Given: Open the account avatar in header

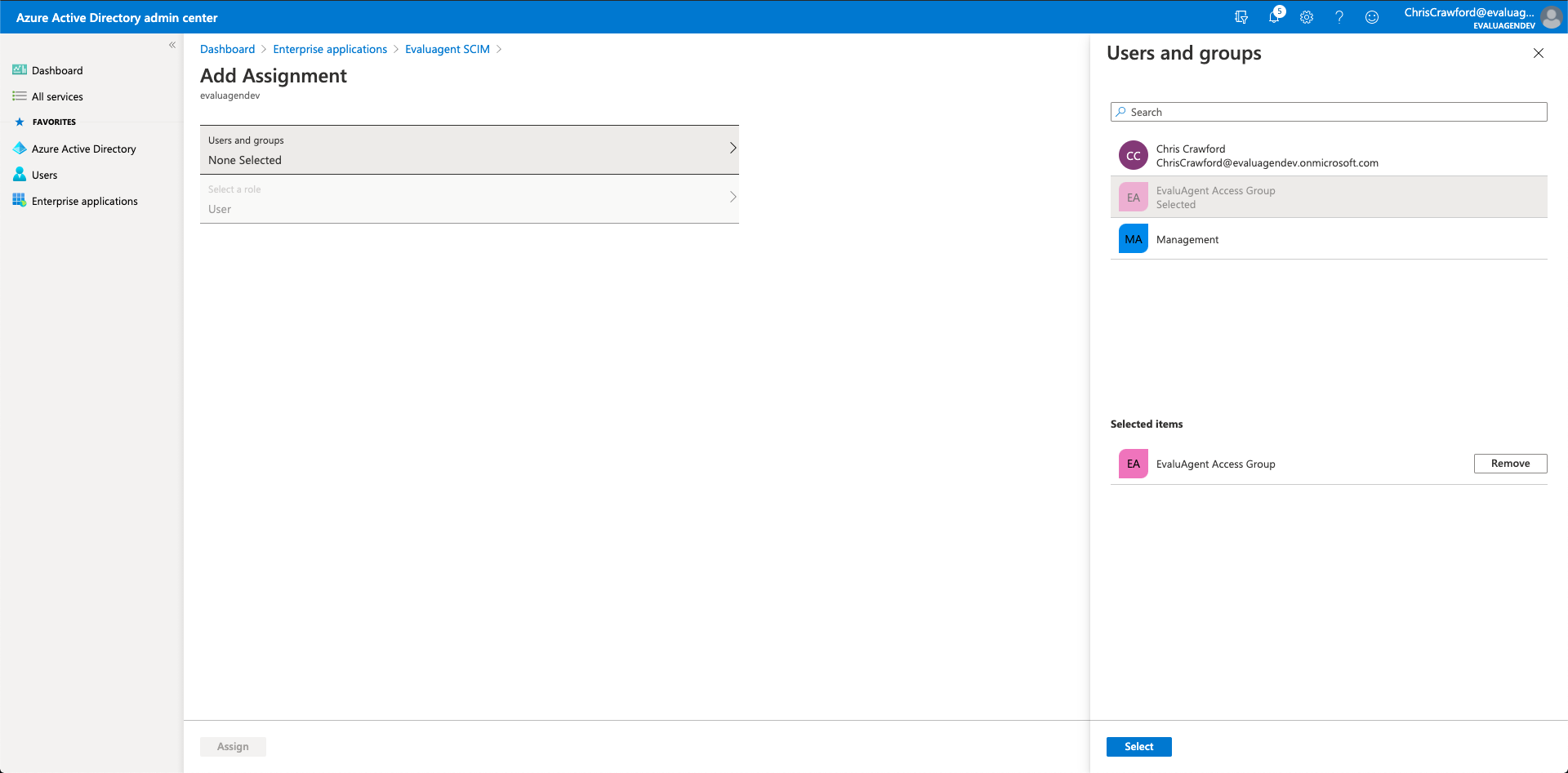Looking at the screenshot, I should [x=1552, y=17].
